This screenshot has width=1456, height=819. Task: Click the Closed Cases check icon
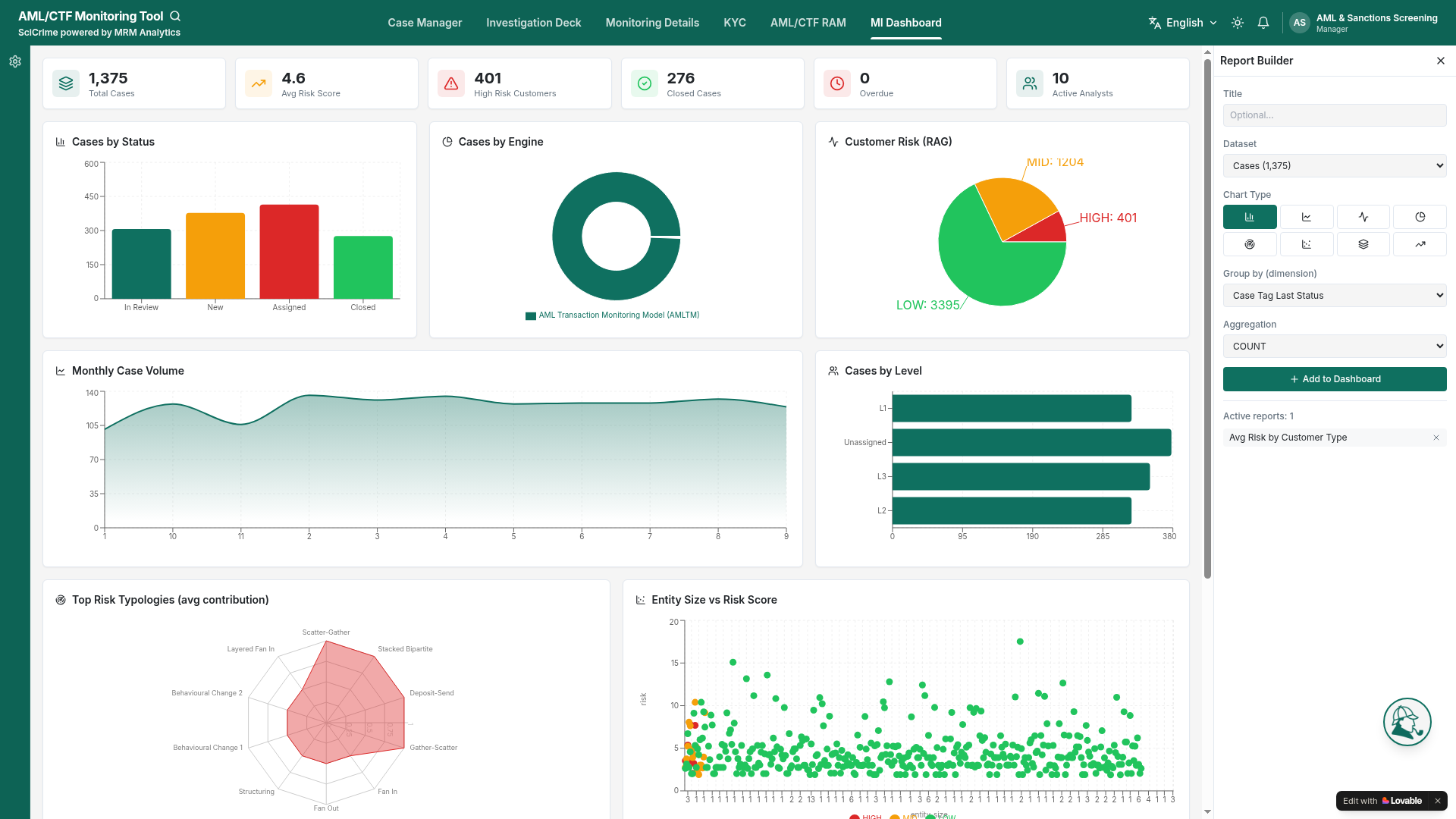coord(645,83)
